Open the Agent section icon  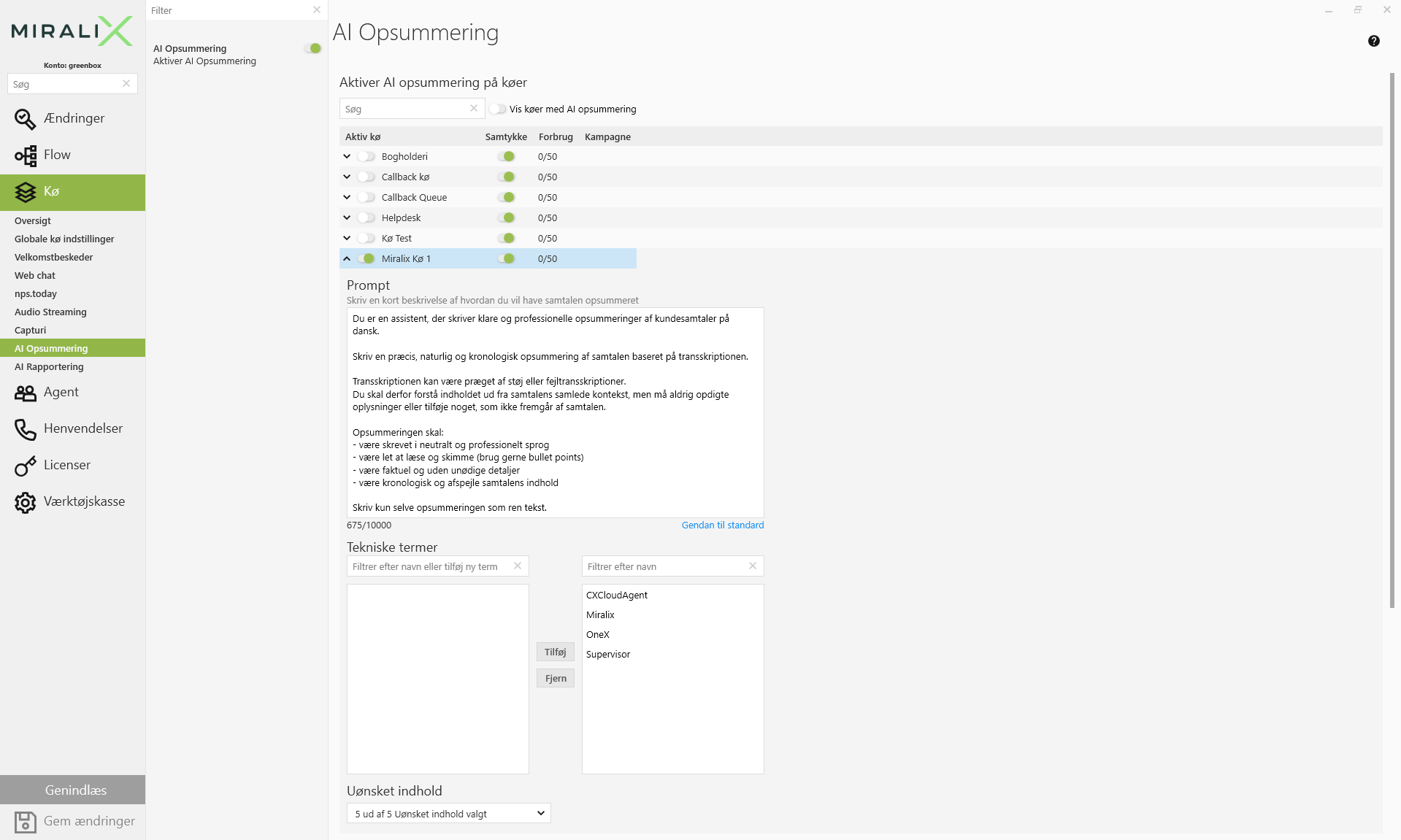25,393
